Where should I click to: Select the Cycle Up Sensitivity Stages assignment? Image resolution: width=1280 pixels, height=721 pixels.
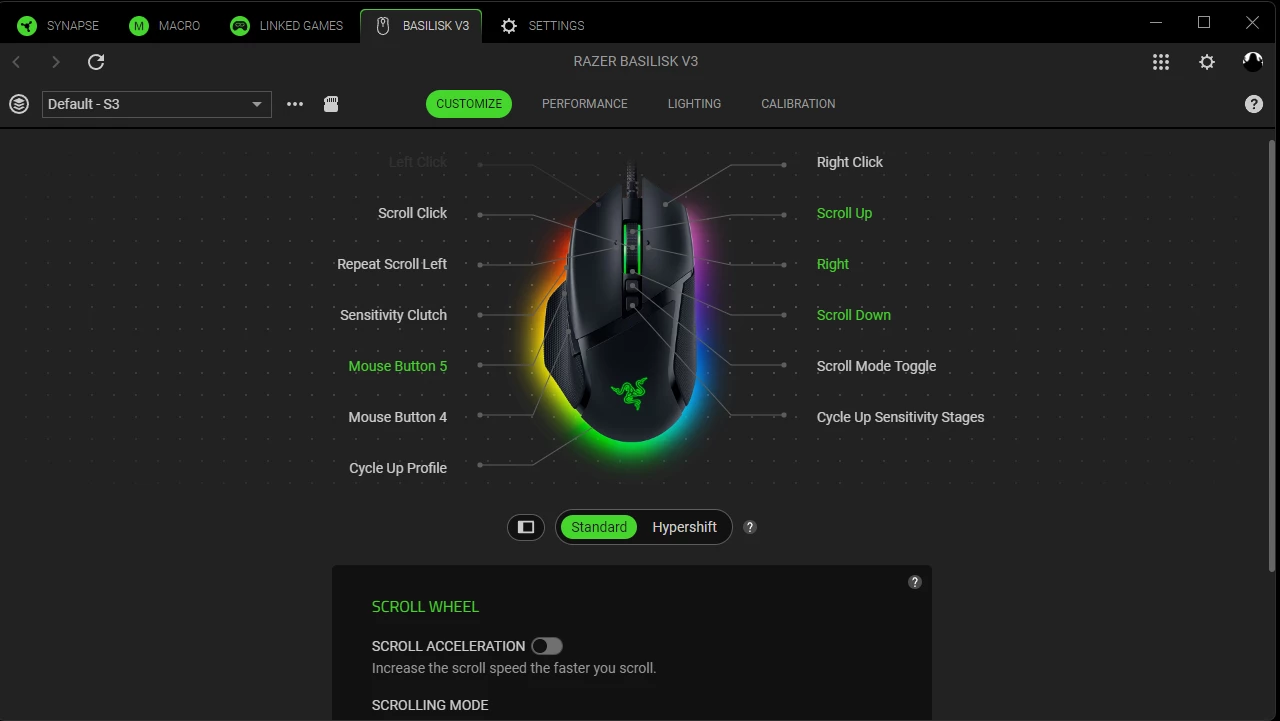[x=900, y=417]
